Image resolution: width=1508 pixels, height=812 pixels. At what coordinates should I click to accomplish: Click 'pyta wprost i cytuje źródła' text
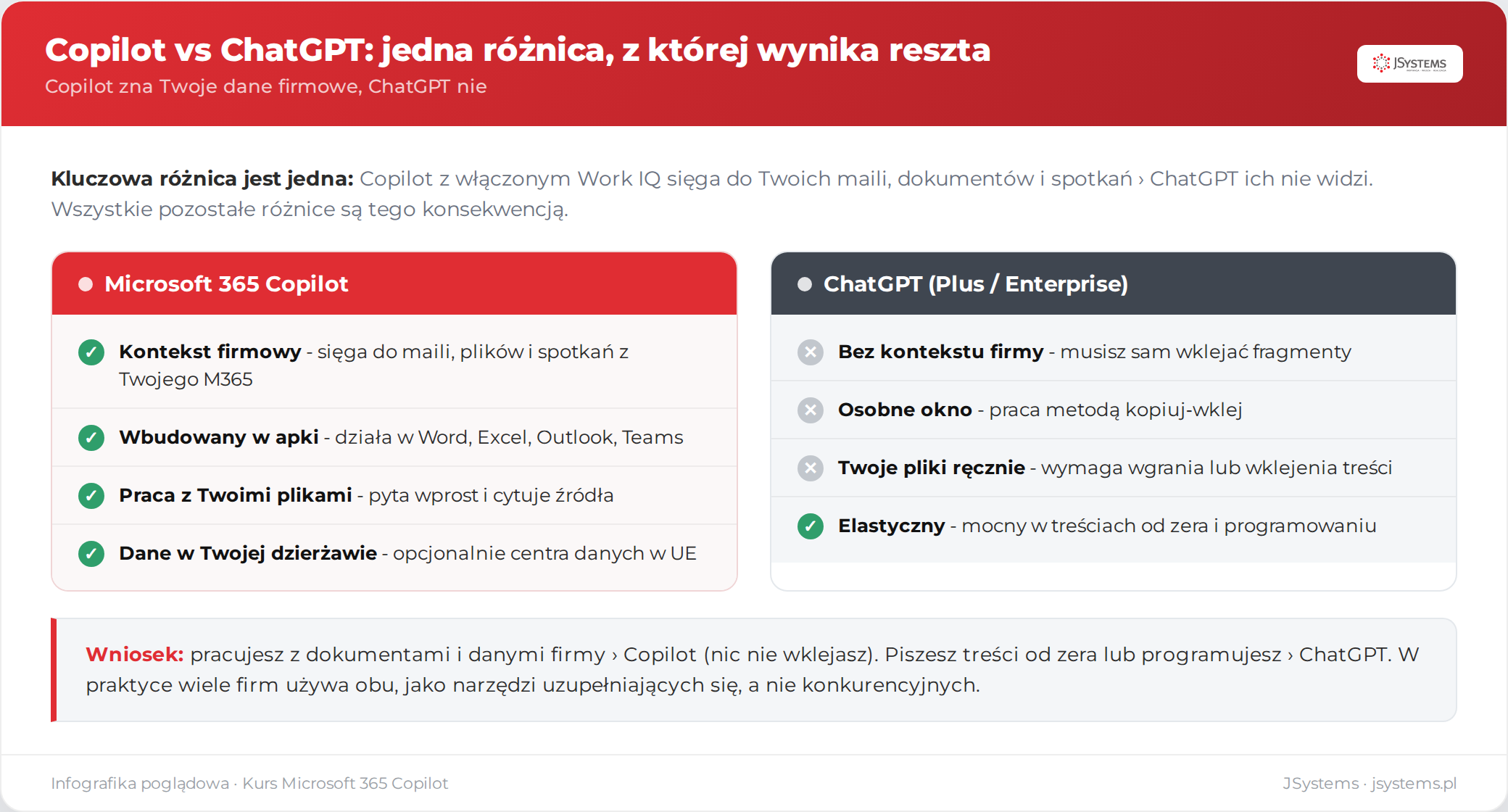(491, 495)
